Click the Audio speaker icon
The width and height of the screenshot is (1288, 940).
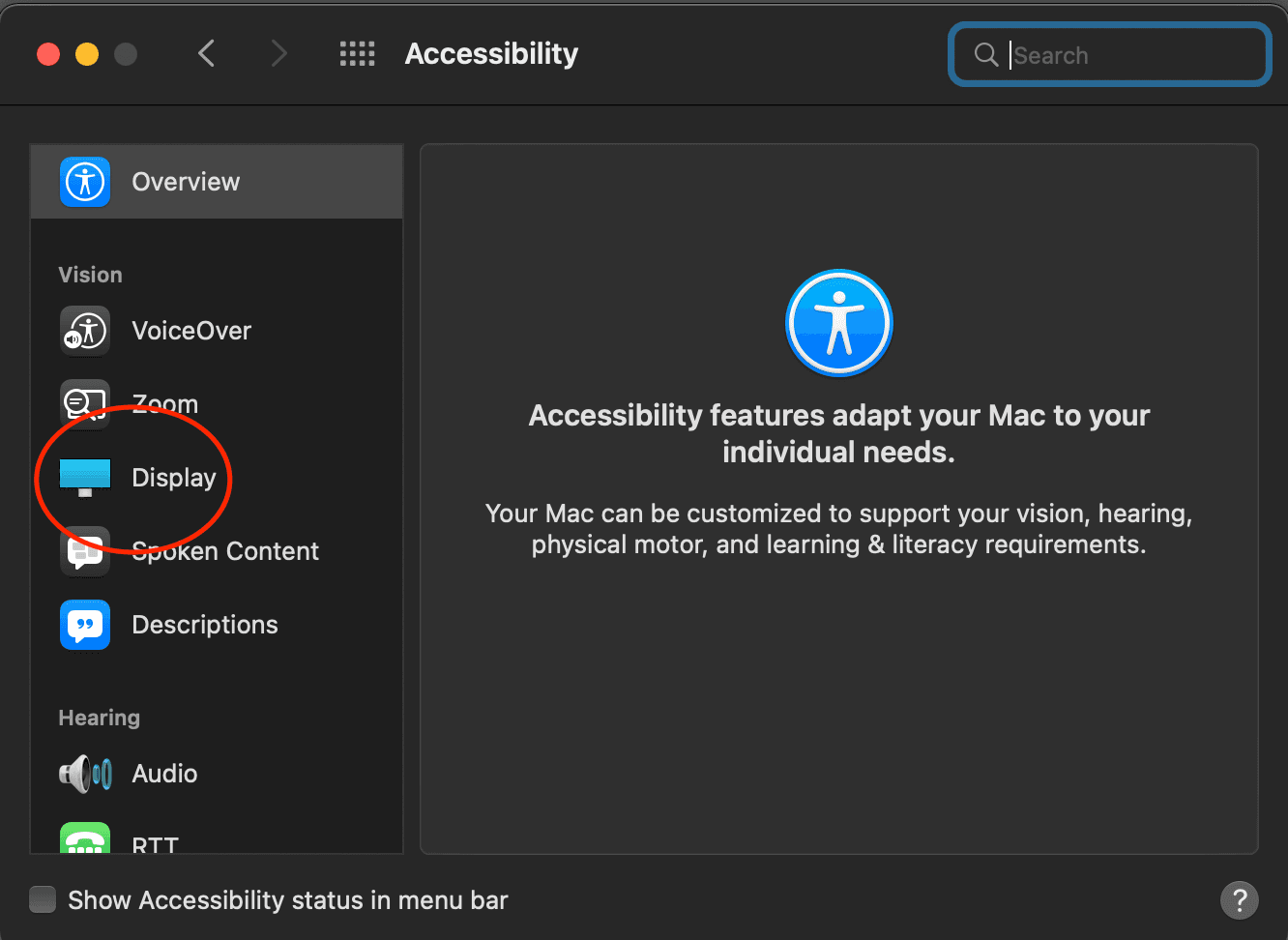[85, 774]
